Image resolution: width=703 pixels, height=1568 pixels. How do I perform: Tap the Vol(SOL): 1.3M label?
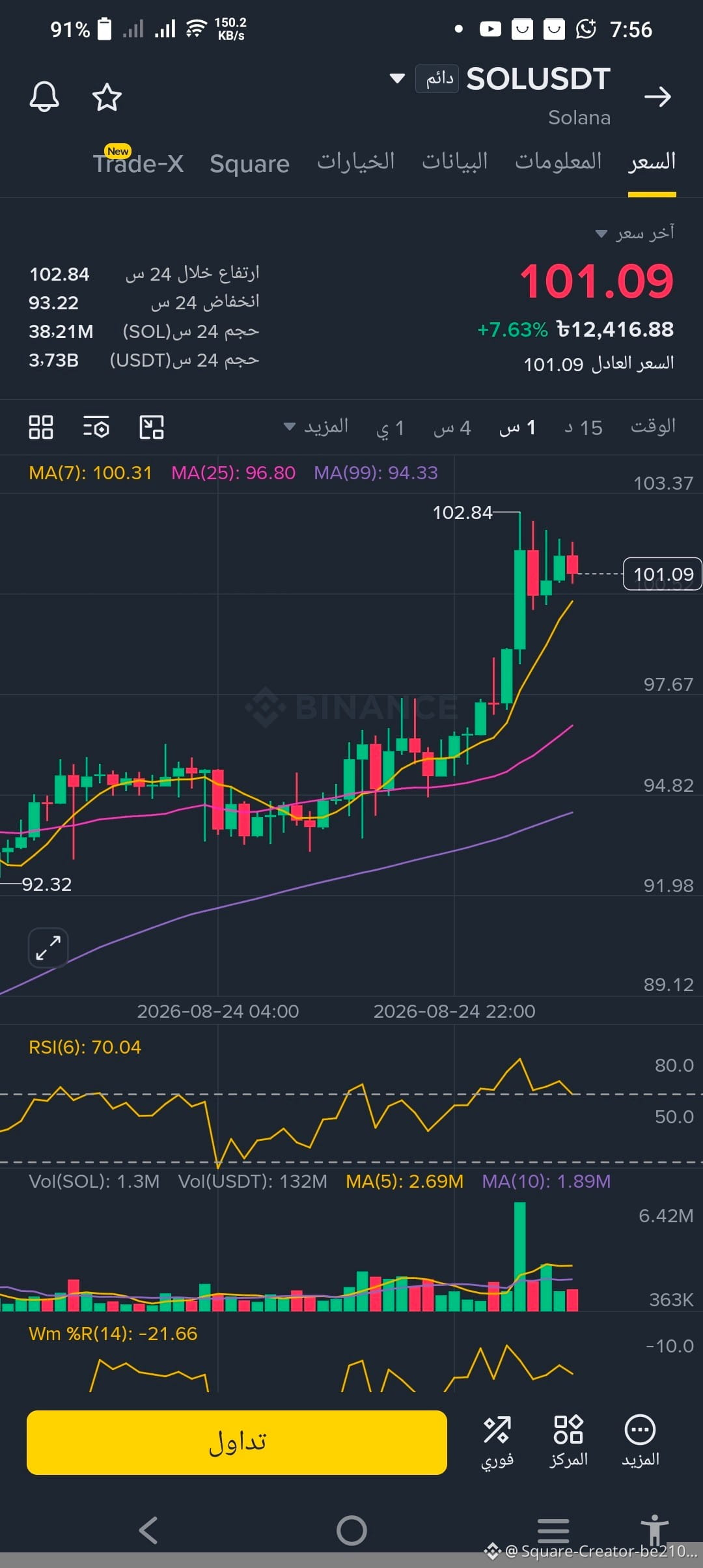pyautogui.click(x=94, y=1181)
